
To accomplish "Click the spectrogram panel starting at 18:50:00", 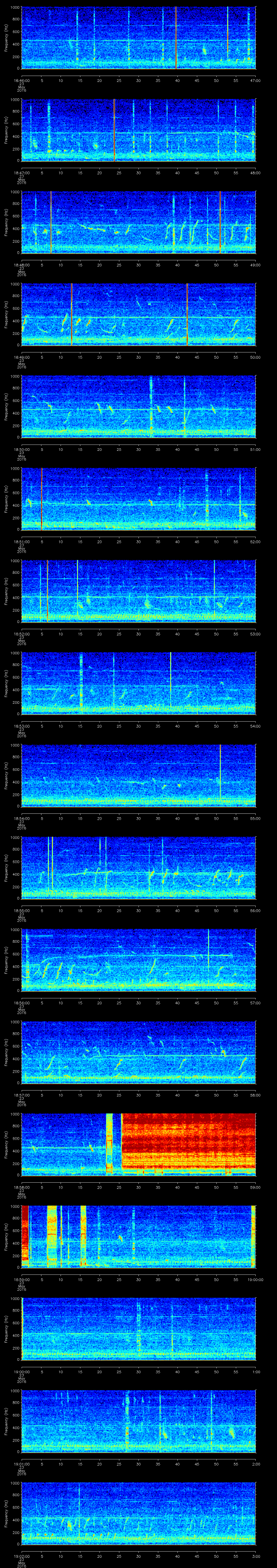I will click(138, 407).
